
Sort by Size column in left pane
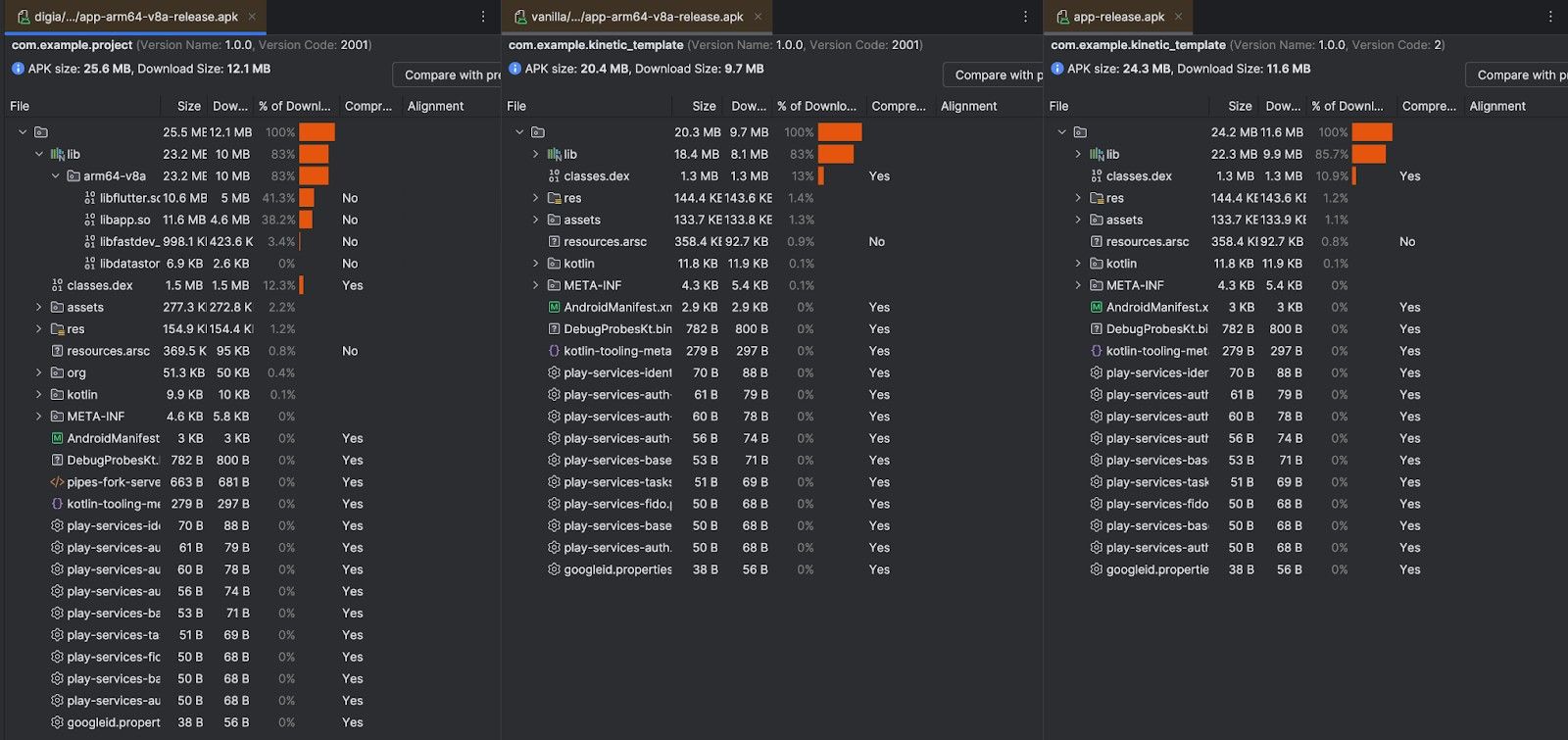pyautogui.click(x=188, y=106)
